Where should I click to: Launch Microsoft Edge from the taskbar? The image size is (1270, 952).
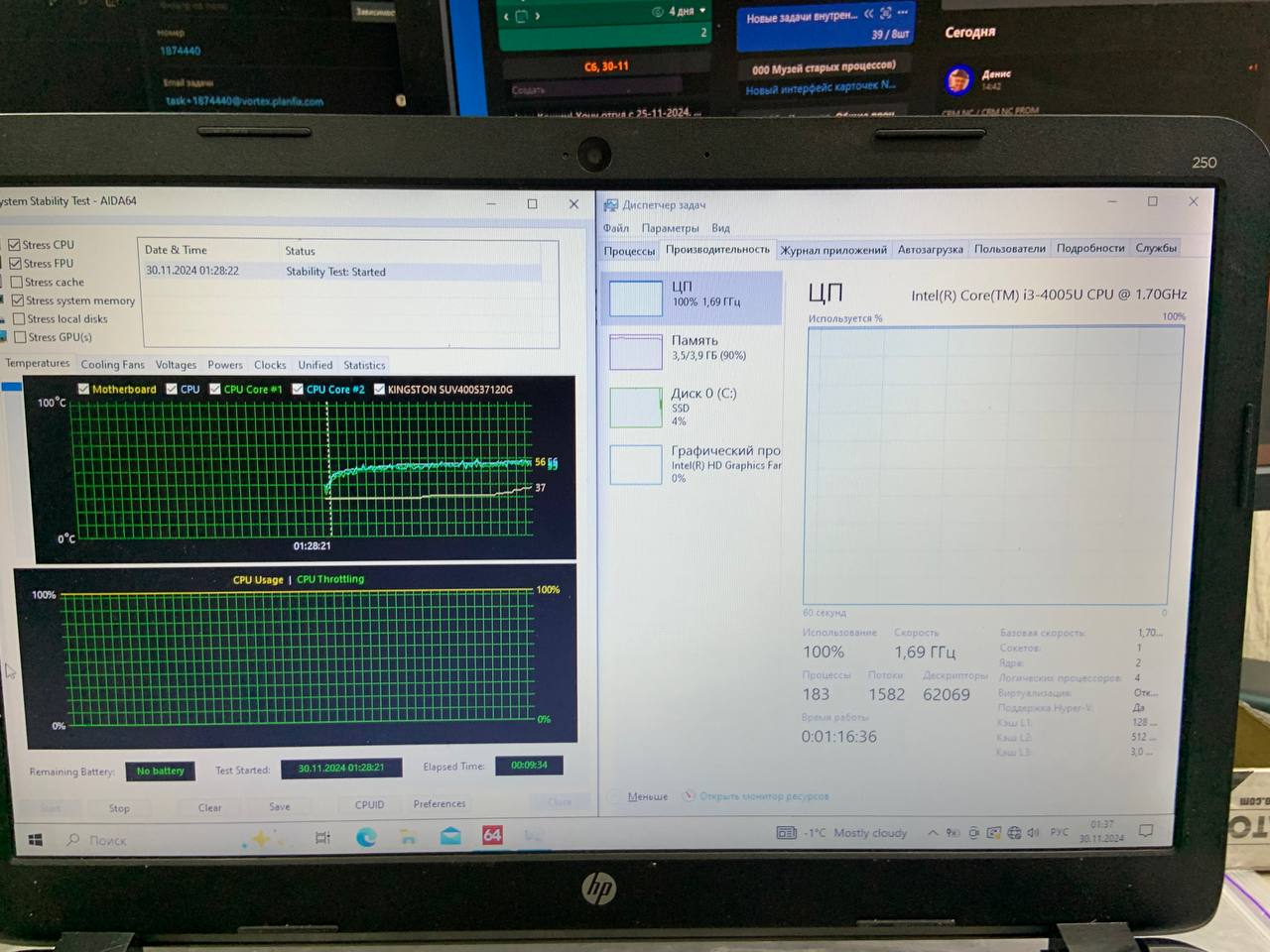click(366, 837)
